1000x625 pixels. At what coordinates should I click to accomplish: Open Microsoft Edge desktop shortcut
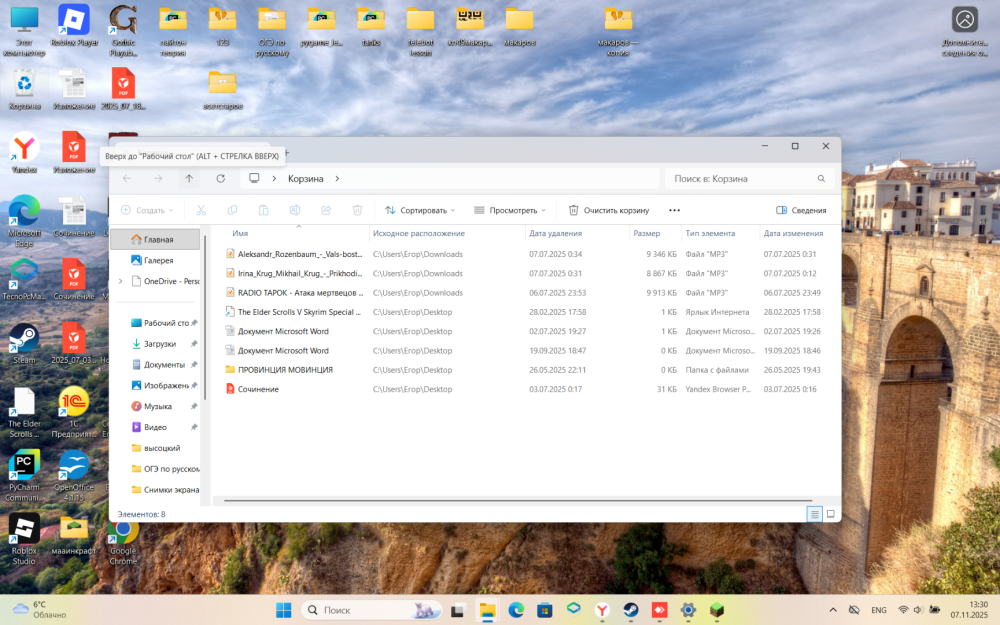[x=24, y=221]
